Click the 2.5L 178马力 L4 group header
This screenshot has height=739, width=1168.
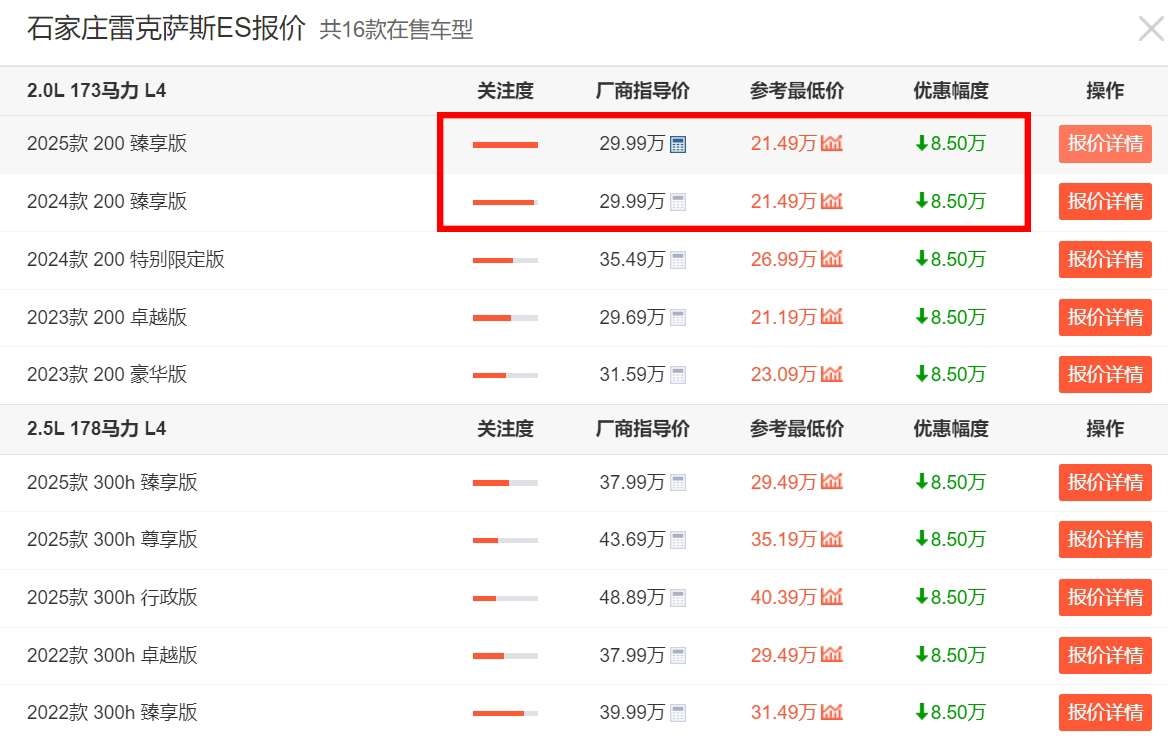pyautogui.click(x=97, y=429)
